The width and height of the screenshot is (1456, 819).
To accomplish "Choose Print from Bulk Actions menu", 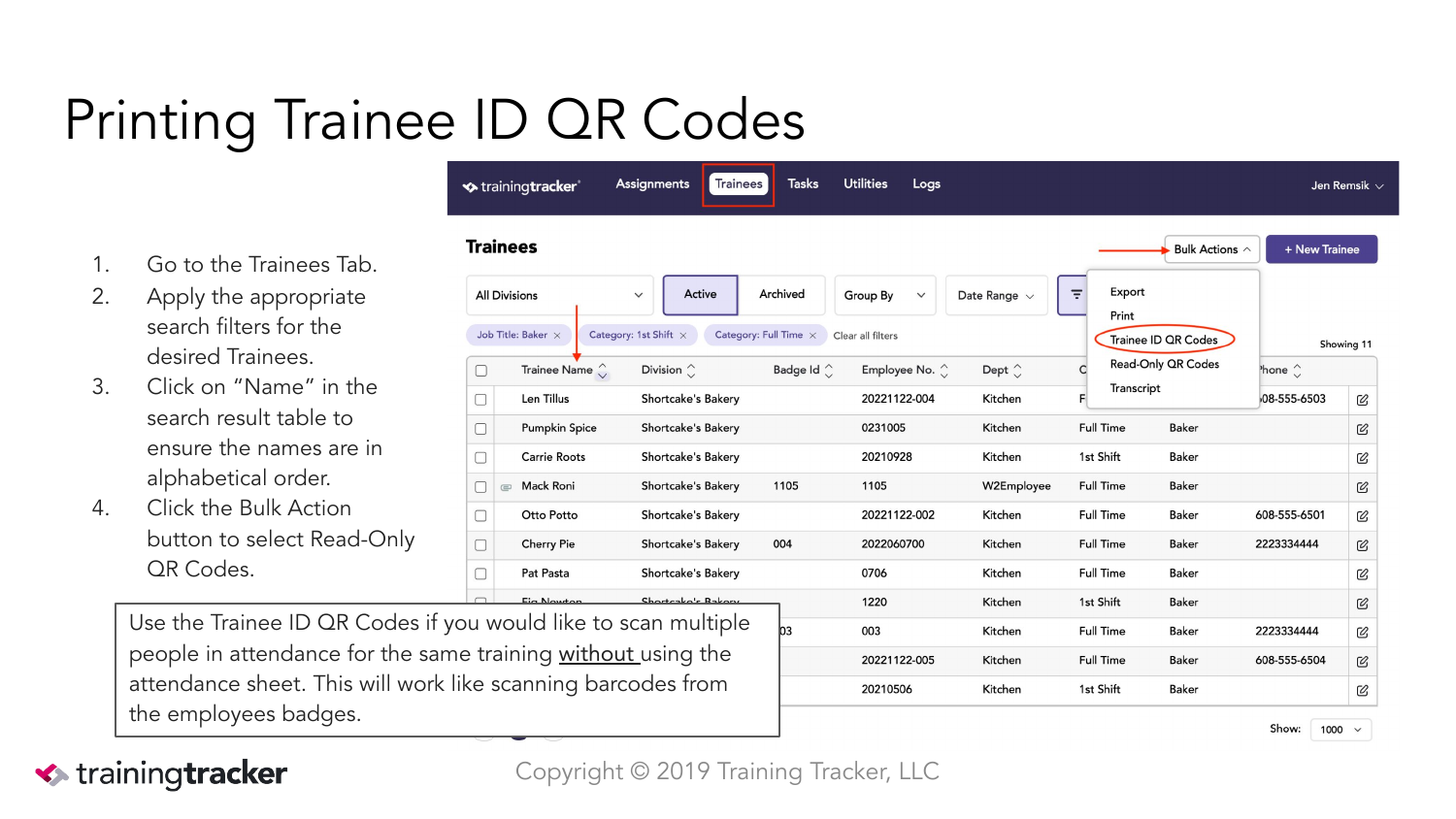I will pyautogui.click(x=1122, y=316).
